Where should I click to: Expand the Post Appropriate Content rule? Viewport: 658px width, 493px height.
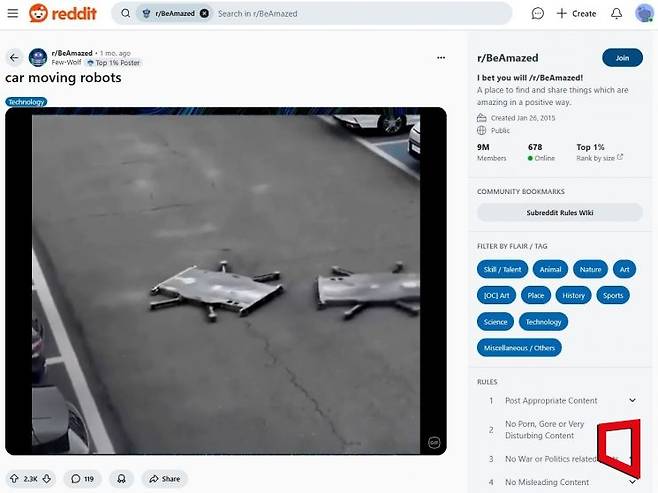[632, 400]
